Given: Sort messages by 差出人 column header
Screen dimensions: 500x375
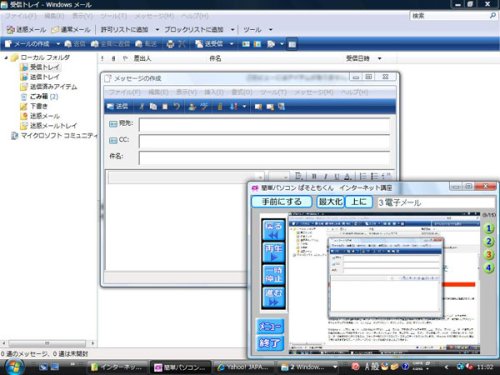Looking at the screenshot, I should pos(142,58).
